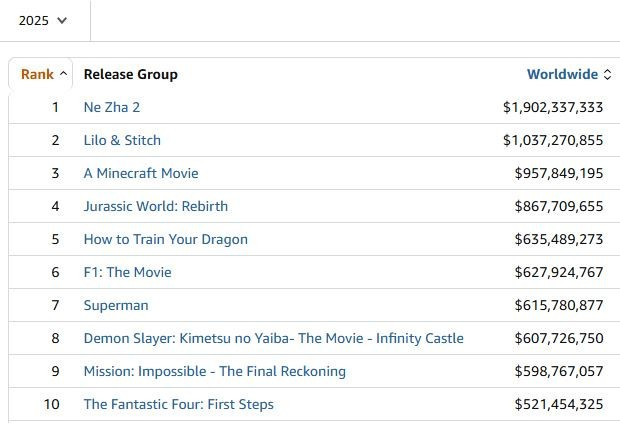Screen dimensions: 620x423
Task: Open Jurassic World: Rebirth link
Action: point(156,206)
